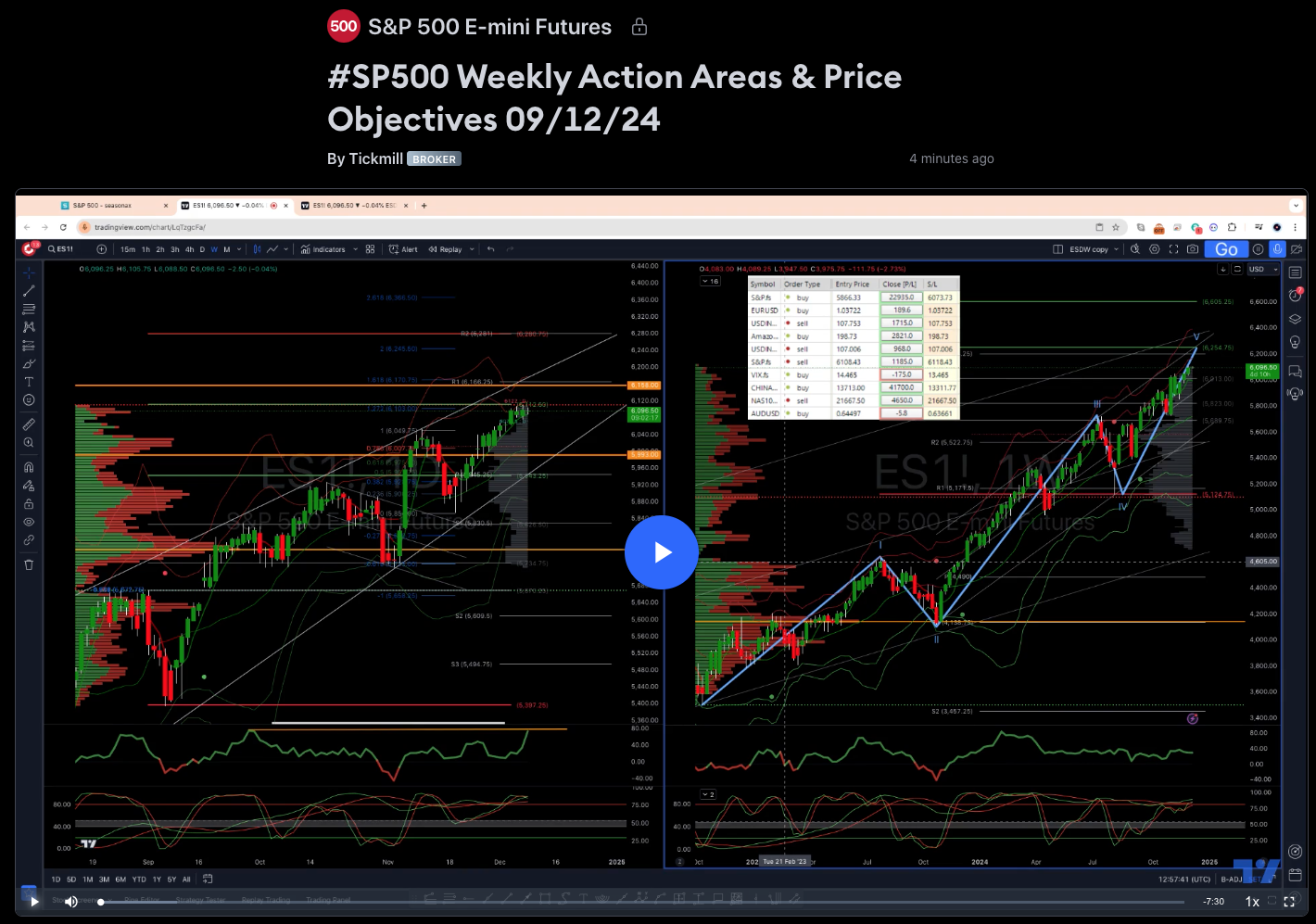The width and height of the screenshot is (1316, 924).
Task: Expand the timeframe list dropdown arrow
Action: click(x=239, y=249)
